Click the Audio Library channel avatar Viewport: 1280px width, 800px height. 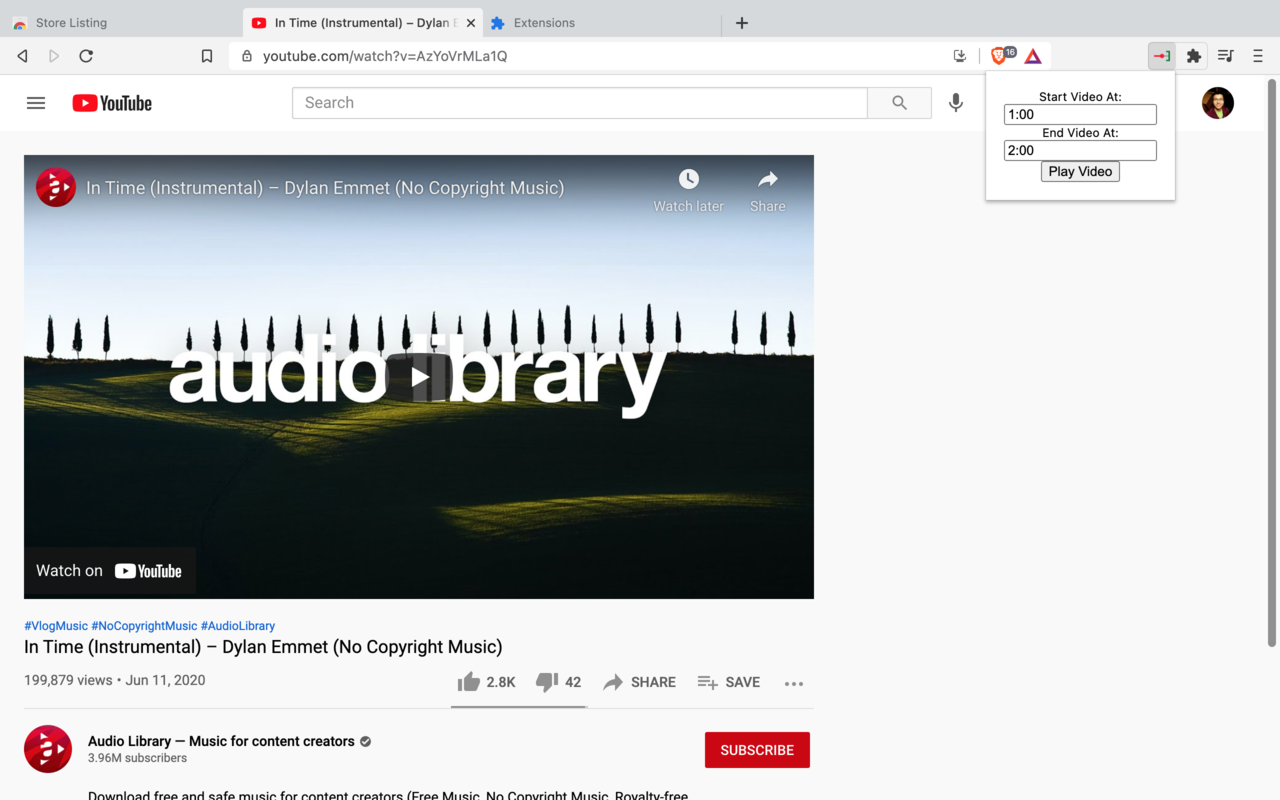coord(47,749)
